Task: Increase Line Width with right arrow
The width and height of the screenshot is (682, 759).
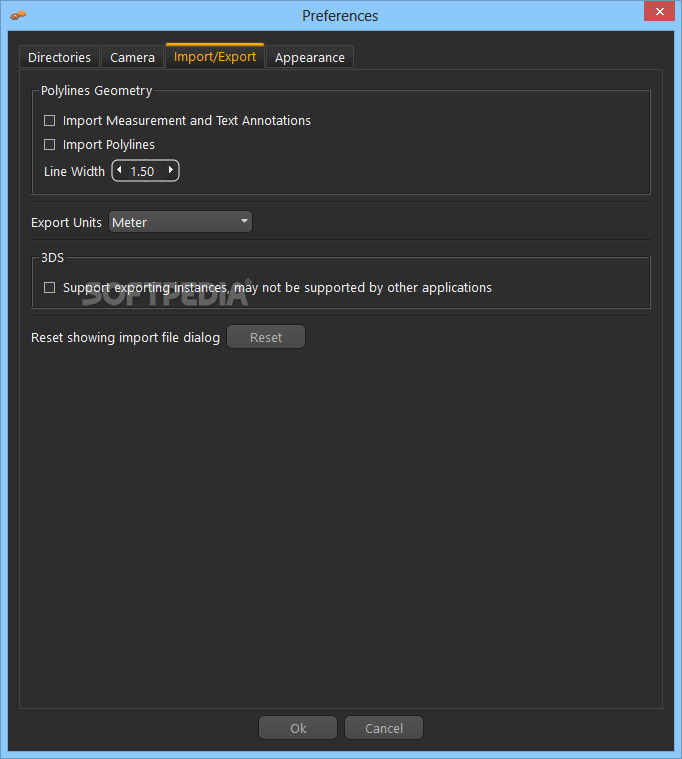Action: (171, 170)
